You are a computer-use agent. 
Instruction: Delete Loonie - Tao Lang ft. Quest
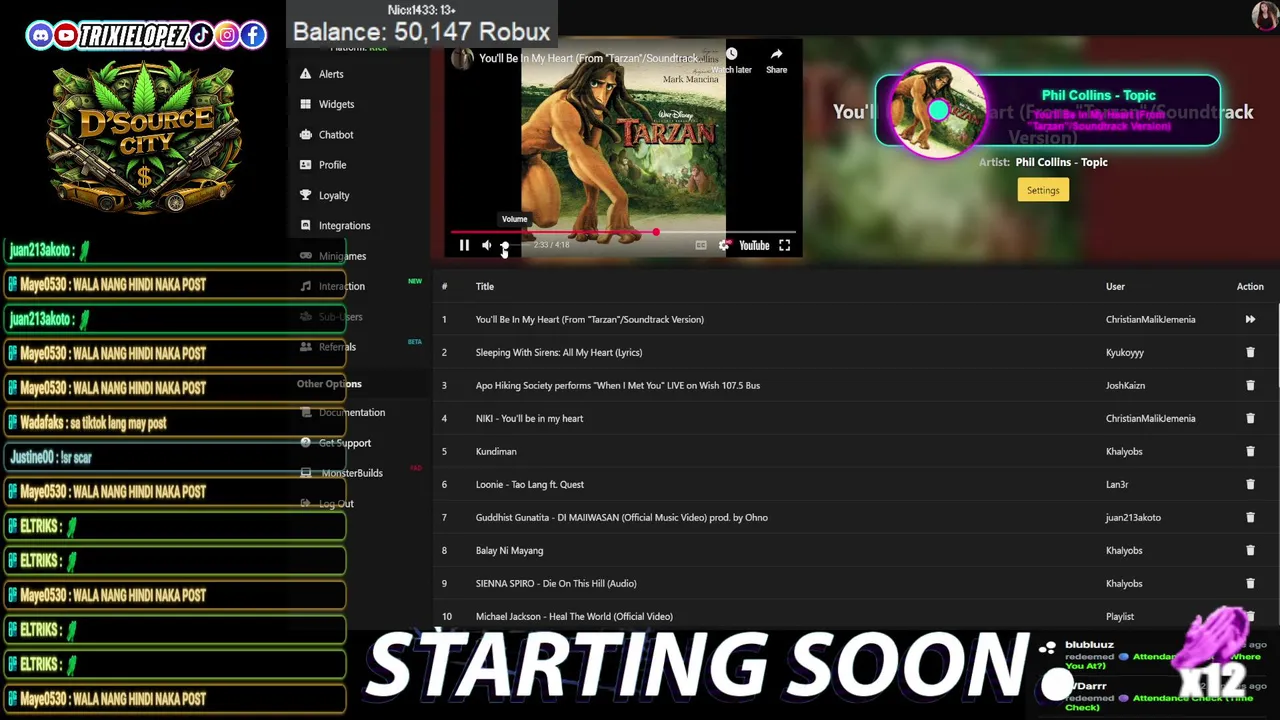(1250, 484)
